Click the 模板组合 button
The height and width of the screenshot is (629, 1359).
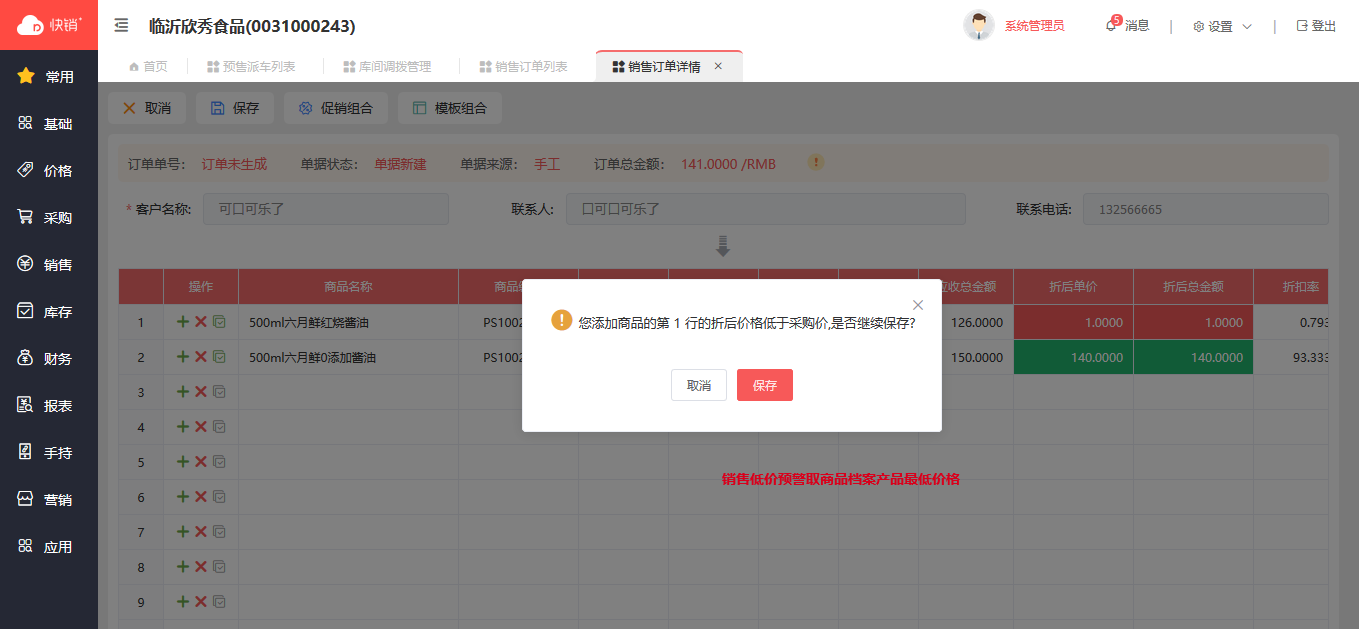click(450, 108)
